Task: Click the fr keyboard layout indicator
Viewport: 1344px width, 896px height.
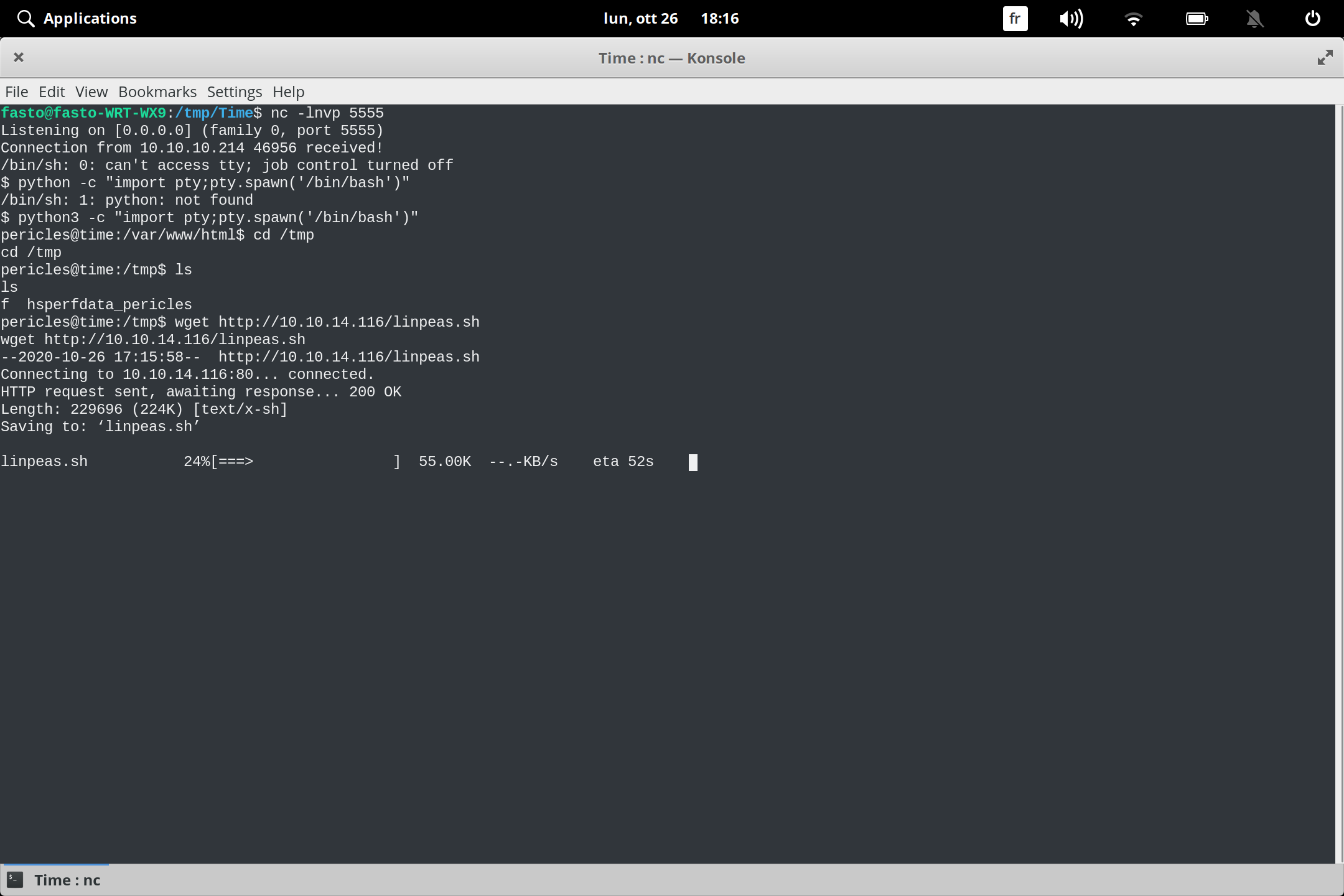Action: point(1014,18)
